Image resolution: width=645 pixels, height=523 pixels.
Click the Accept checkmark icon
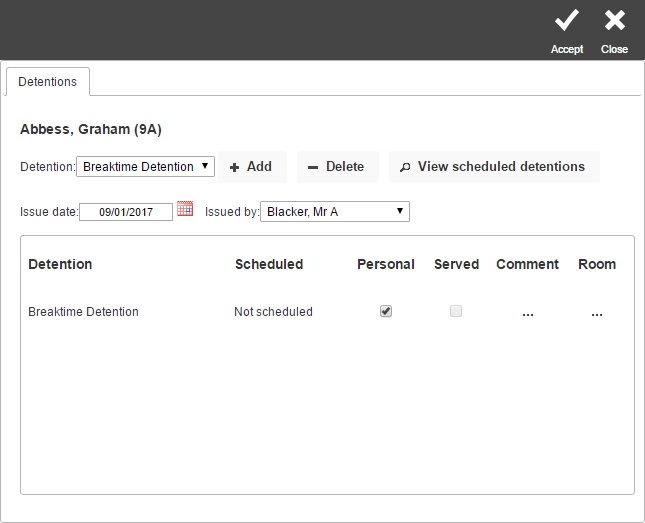pyautogui.click(x=567, y=21)
